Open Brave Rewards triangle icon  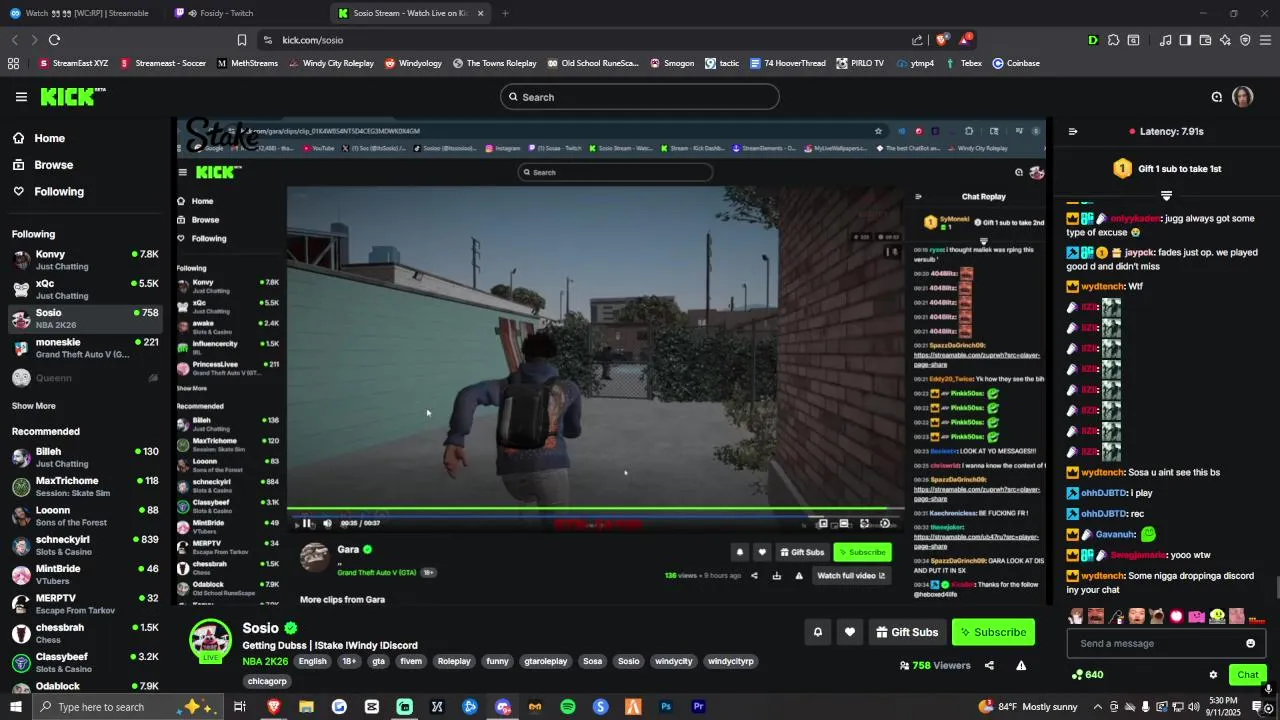tap(965, 40)
